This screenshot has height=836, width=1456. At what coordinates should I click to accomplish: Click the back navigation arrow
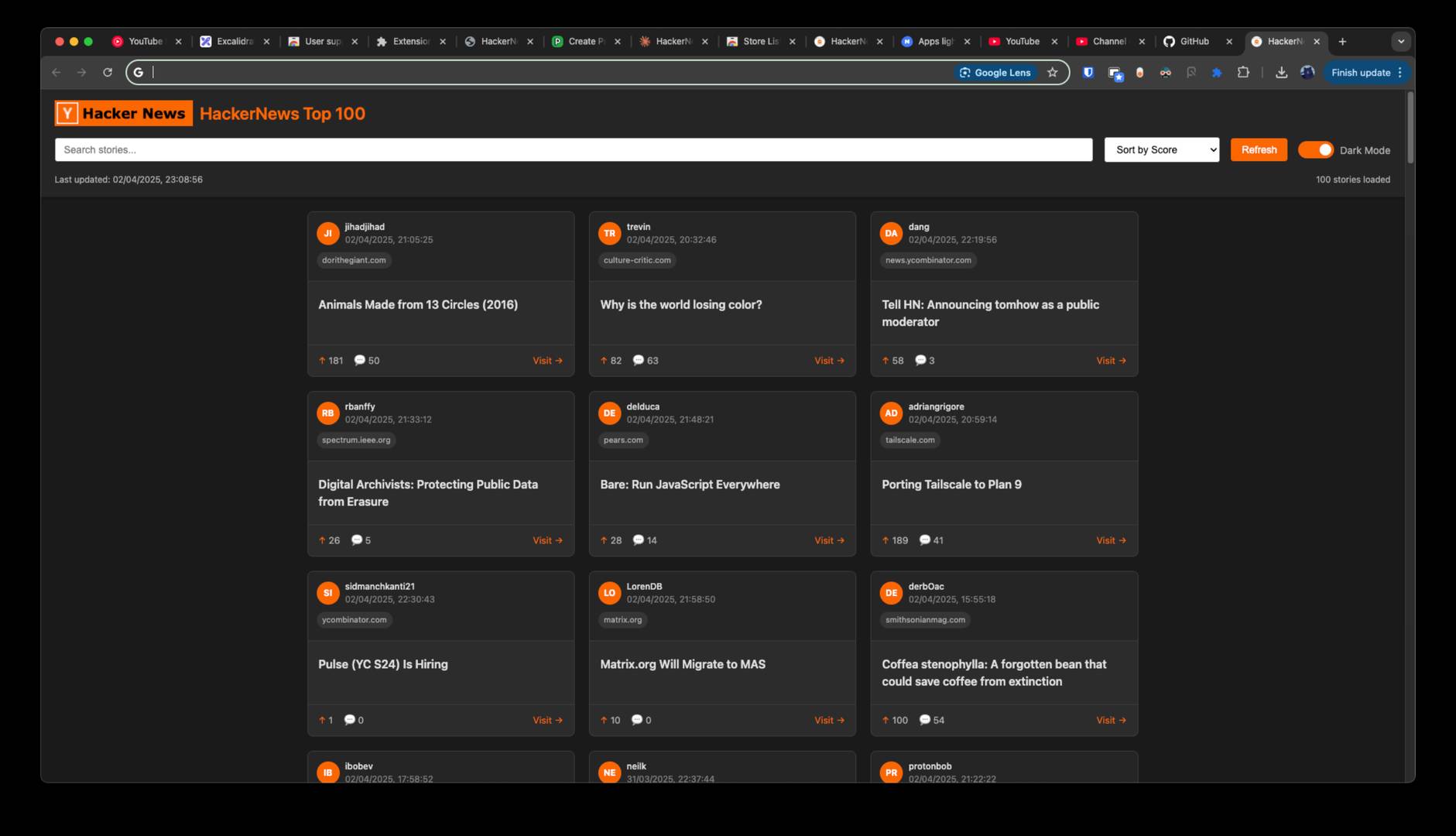tap(57, 72)
